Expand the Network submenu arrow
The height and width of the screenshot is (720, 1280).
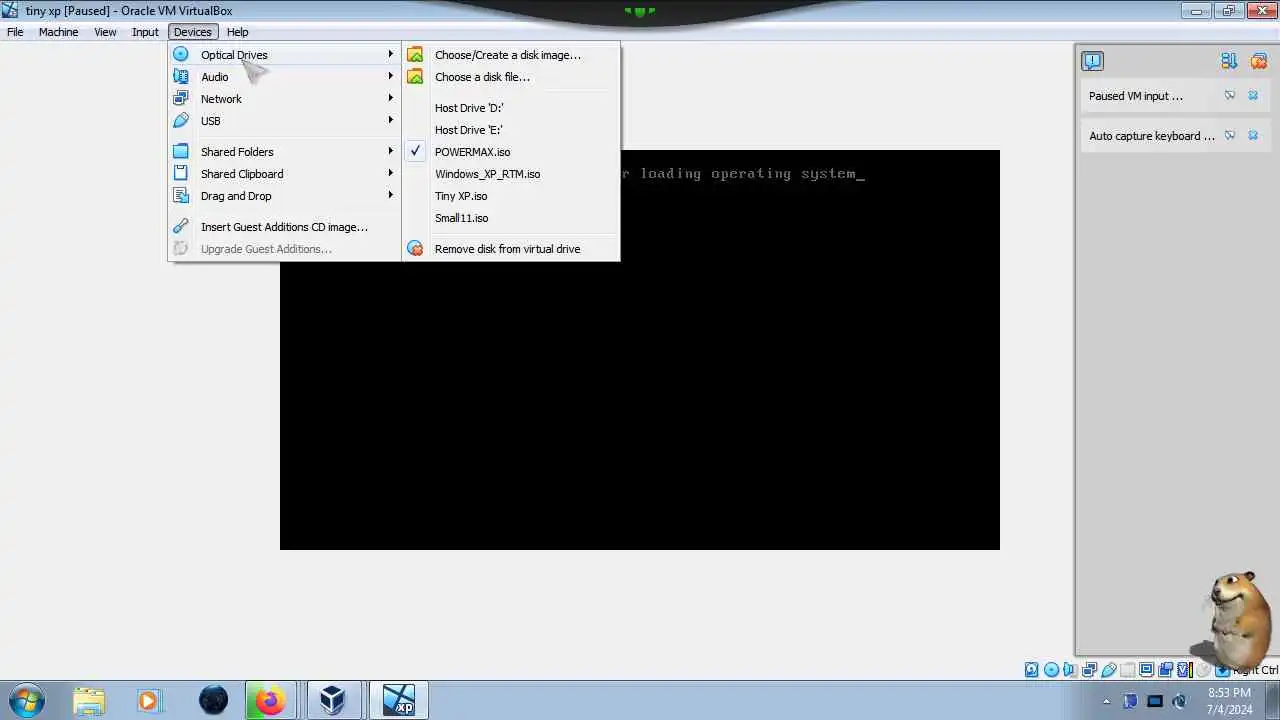coord(391,98)
